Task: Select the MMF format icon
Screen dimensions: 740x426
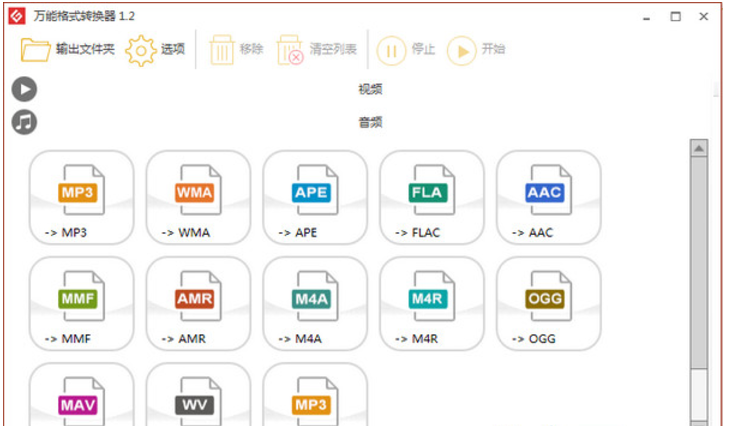Action: 81,303
